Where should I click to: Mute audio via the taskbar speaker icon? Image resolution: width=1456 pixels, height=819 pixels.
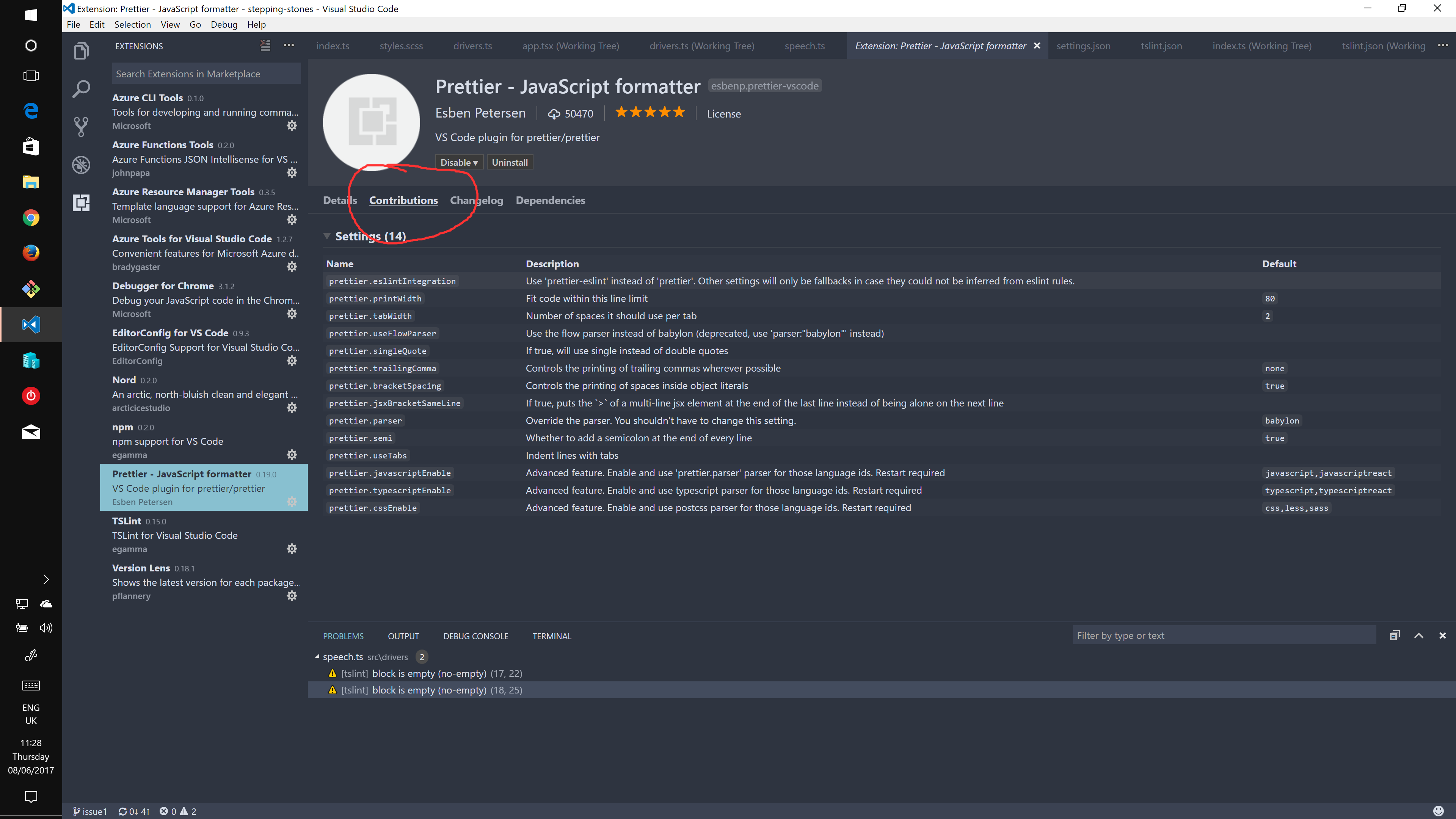coord(46,628)
